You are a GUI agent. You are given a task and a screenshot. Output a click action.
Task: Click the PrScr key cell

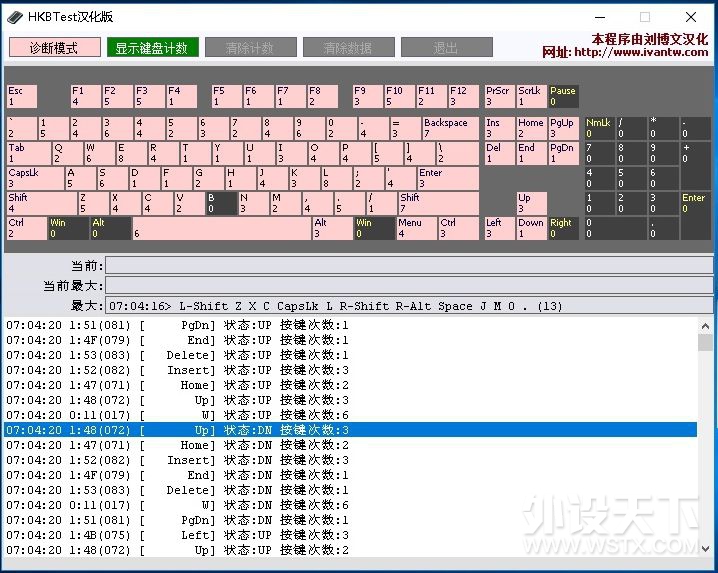click(500, 96)
